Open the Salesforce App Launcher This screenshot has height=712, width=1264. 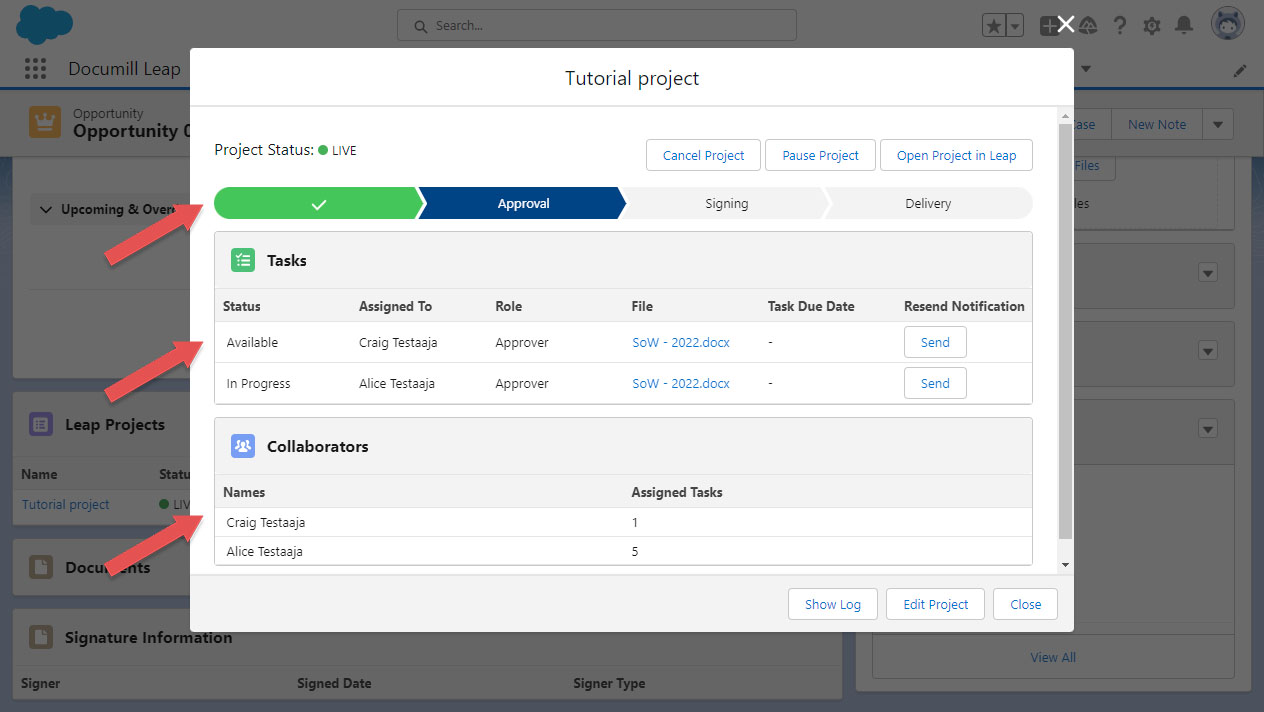click(x=35, y=68)
